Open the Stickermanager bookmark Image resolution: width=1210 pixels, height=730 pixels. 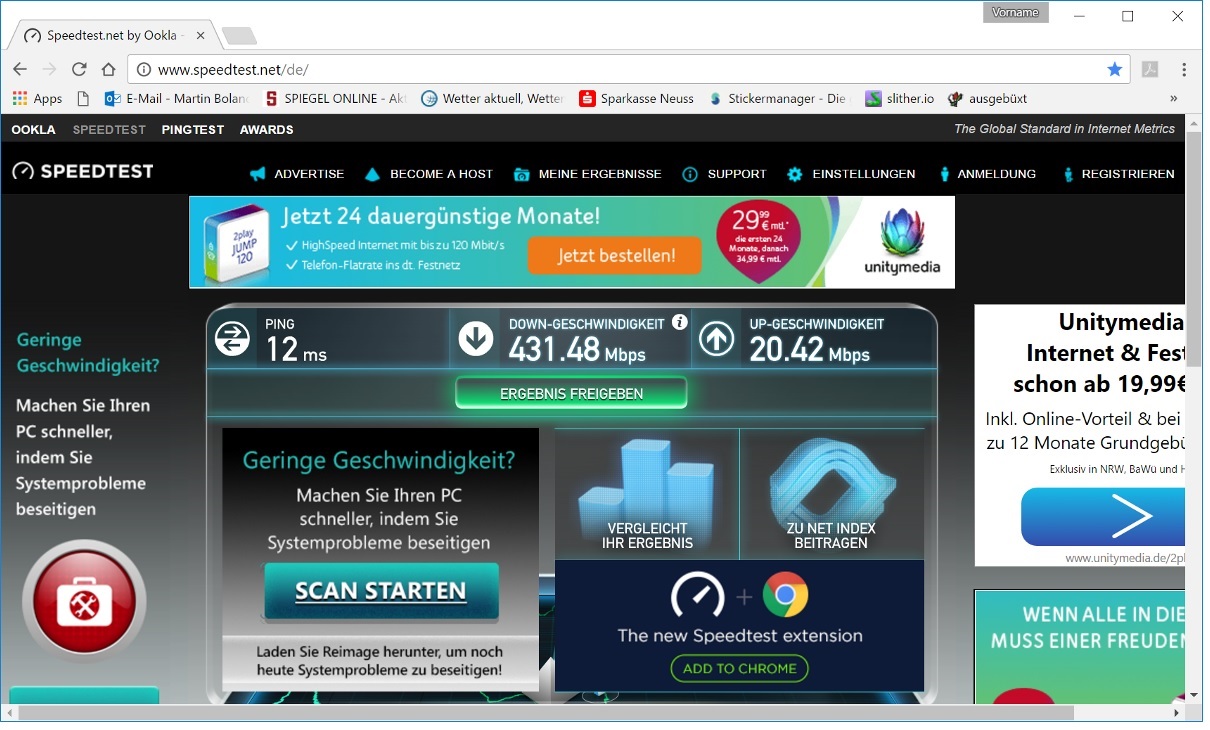(778, 98)
